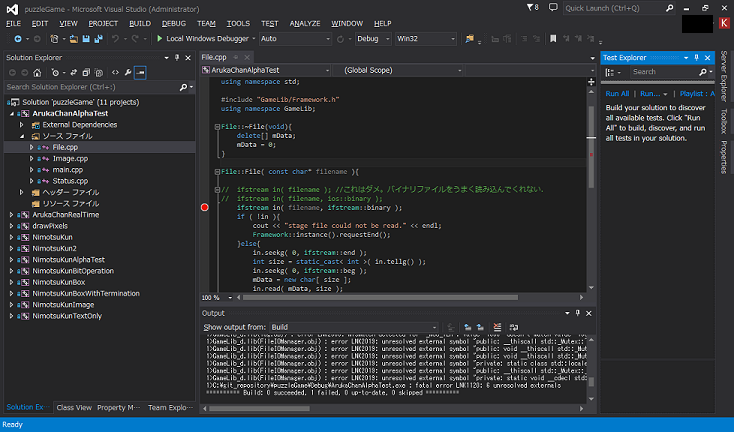Open the ANALYZE menu
734x432 pixels.
(x=305, y=23)
